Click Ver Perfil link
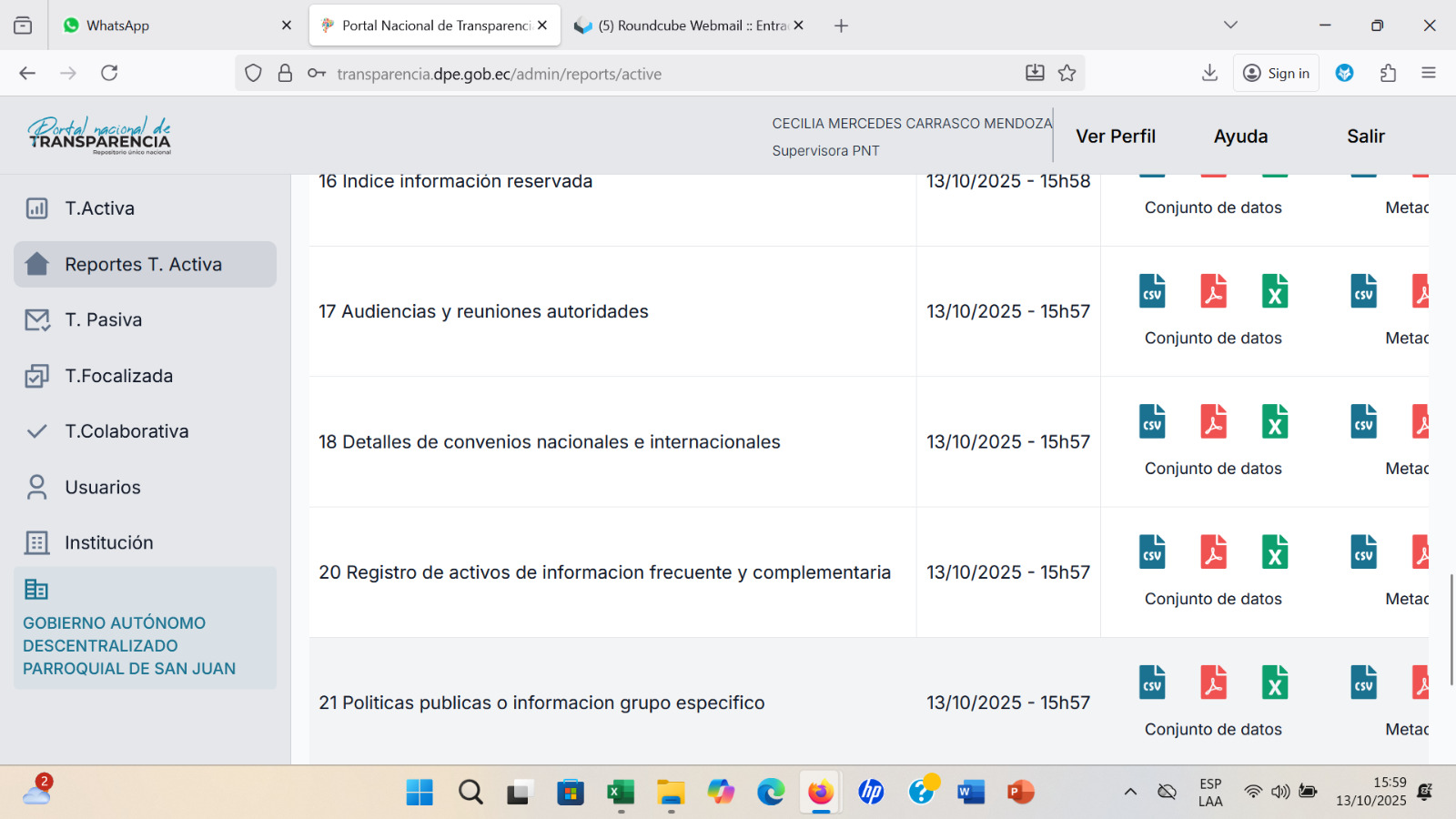1456x819 pixels. click(x=1116, y=136)
